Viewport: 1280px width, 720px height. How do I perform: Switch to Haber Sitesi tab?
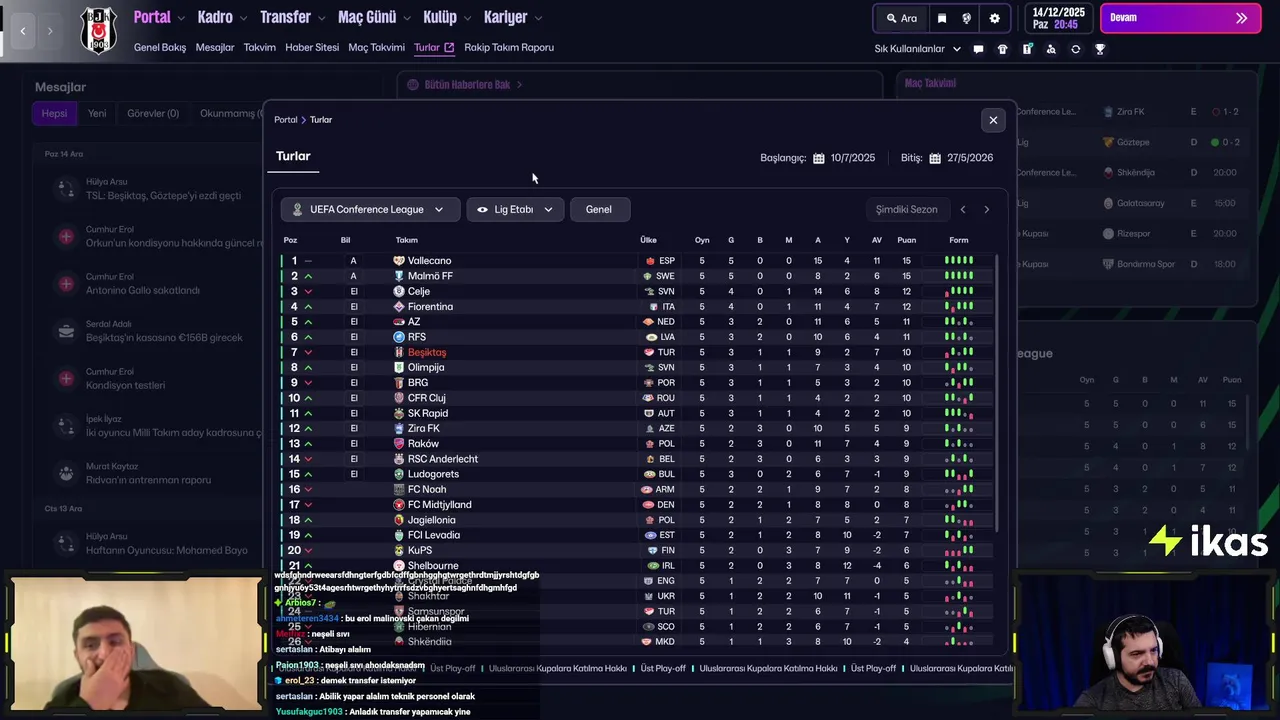(312, 47)
